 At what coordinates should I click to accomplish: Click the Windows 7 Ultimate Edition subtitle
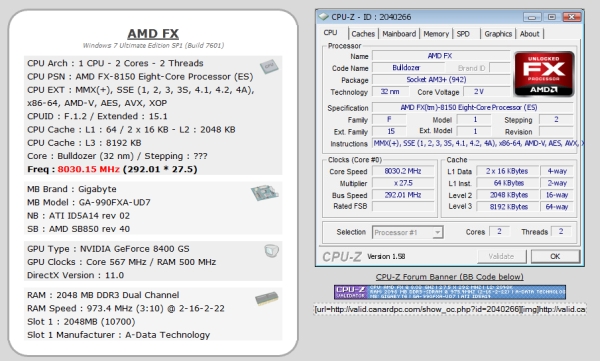tap(153, 46)
